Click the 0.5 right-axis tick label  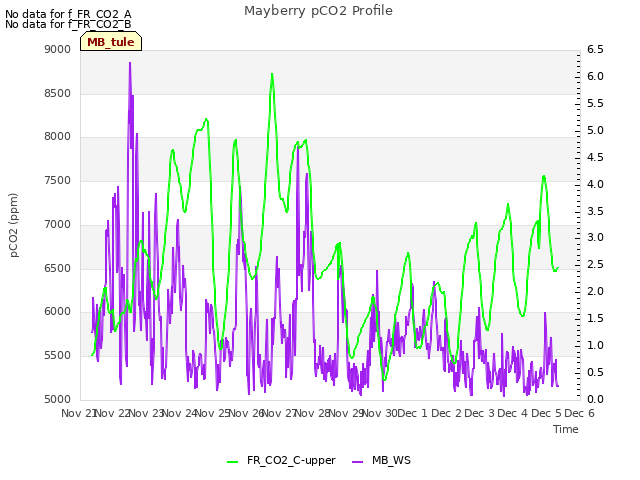point(595,372)
